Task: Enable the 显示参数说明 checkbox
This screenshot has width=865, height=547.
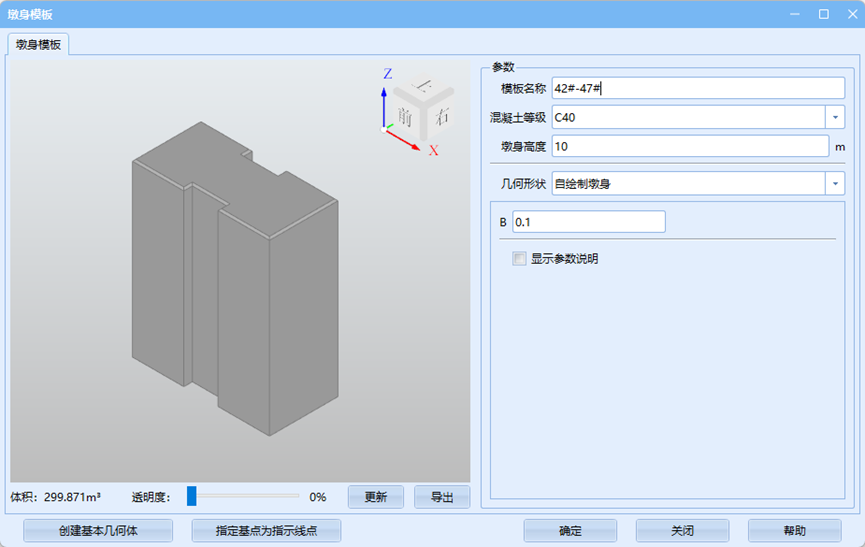Action: [519, 259]
